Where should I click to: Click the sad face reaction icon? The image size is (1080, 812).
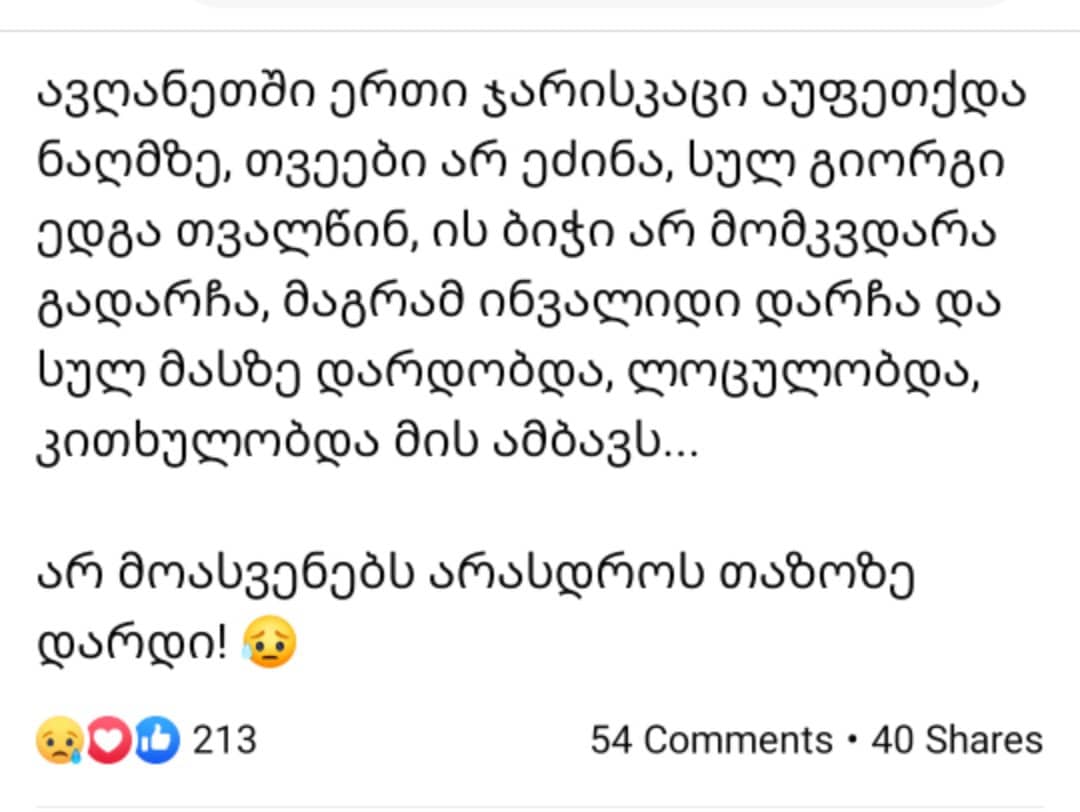pyautogui.click(x=60, y=740)
